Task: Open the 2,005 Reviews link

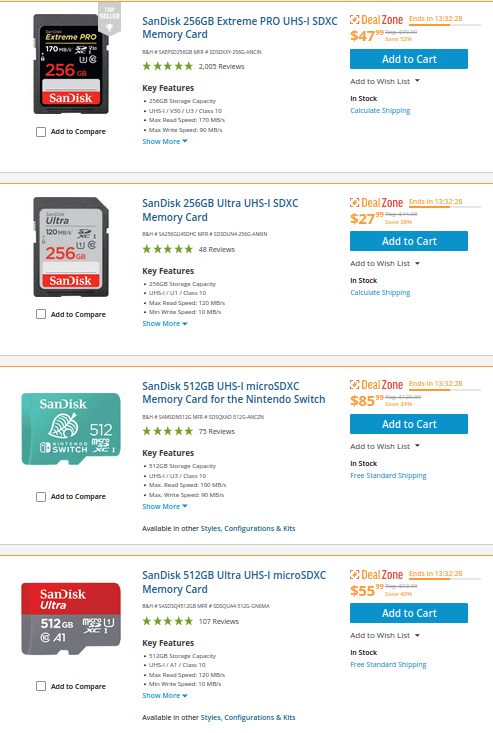Action: 221,66
